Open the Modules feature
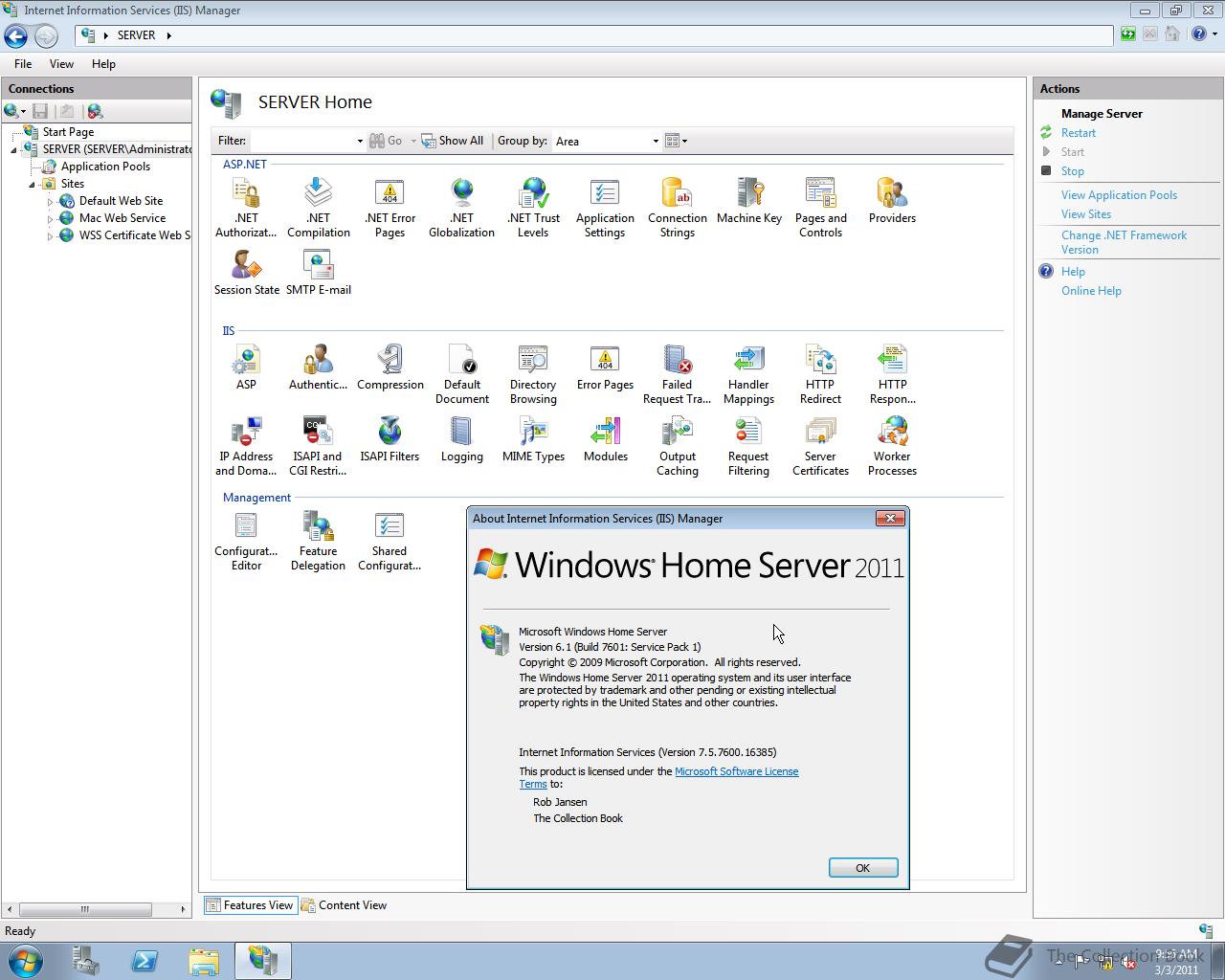 coord(605,439)
